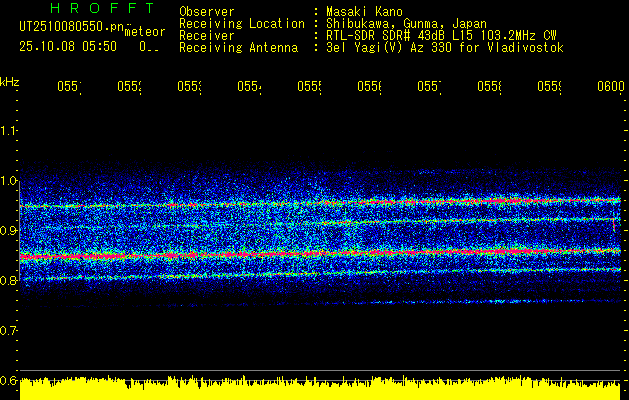Screen dimensions: 629x400
Task: Click the Shibukawa, Gunma, Japan text
Action: click(x=406, y=24)
